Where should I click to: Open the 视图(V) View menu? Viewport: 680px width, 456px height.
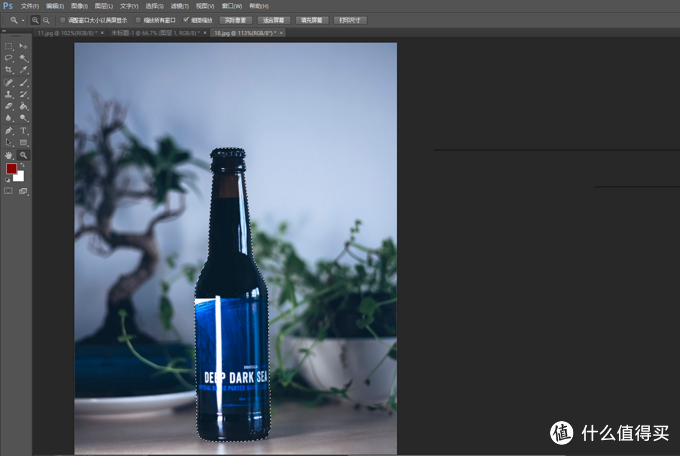pyautogui.click(x=205, y=6)
